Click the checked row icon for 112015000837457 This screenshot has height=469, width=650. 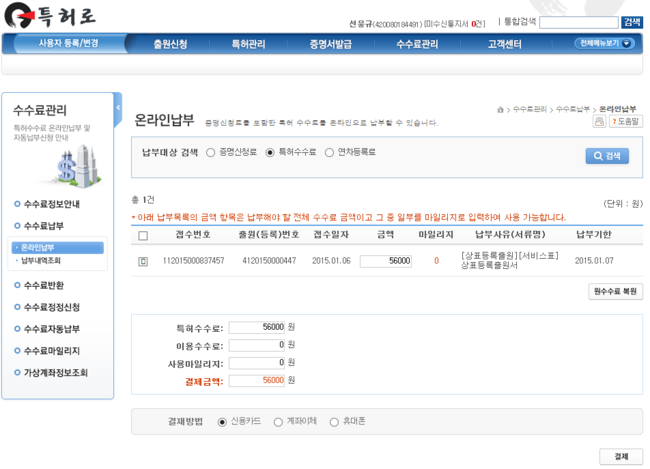pyautogui.click(x=143, y=261)
